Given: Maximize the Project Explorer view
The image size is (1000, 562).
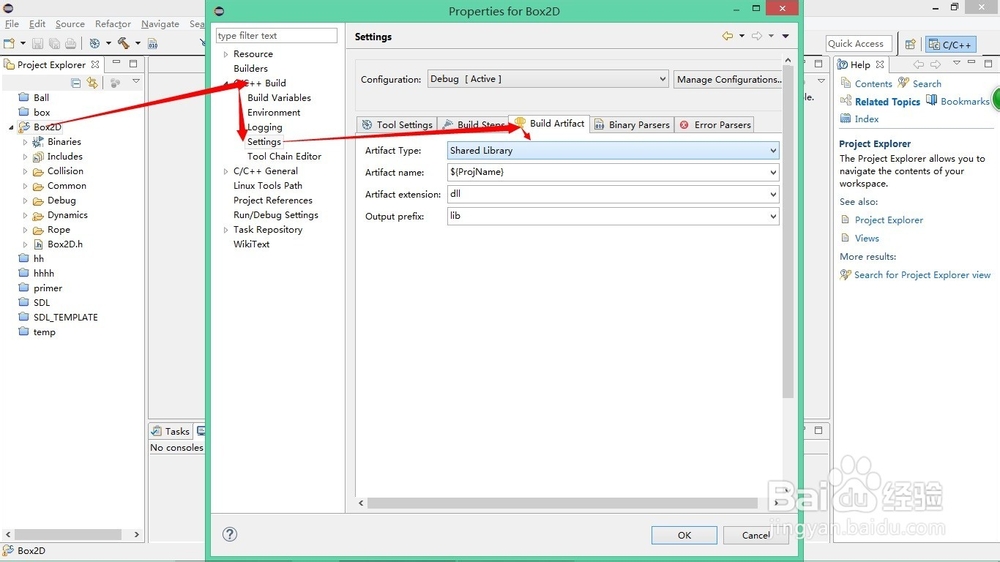Looking at the screenshot, I should pos(133,63).
